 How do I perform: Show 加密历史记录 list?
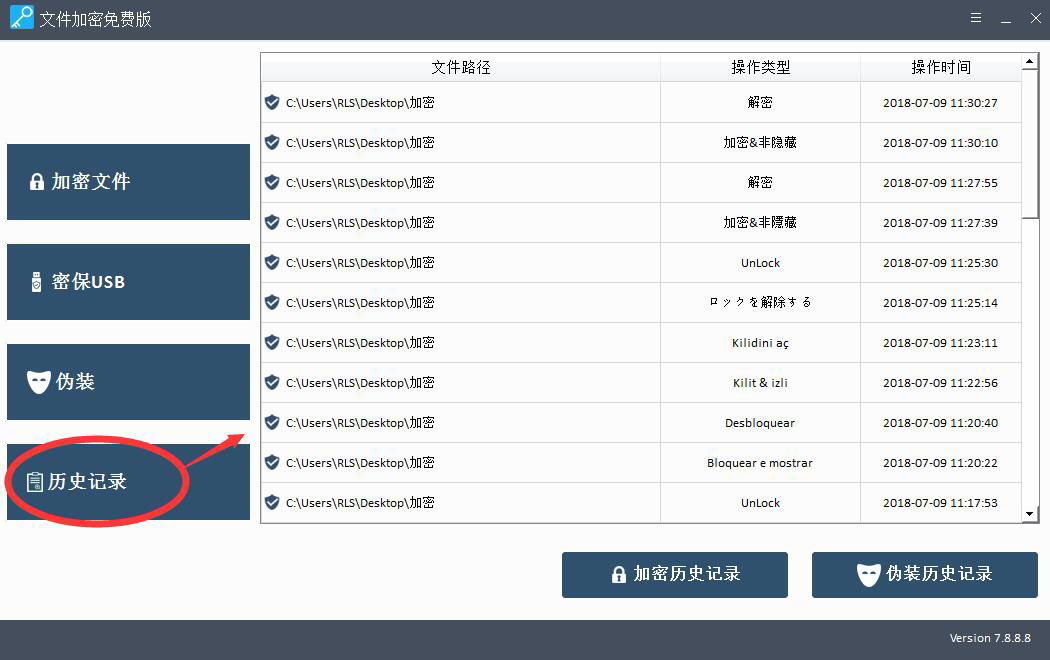(674, 575)
